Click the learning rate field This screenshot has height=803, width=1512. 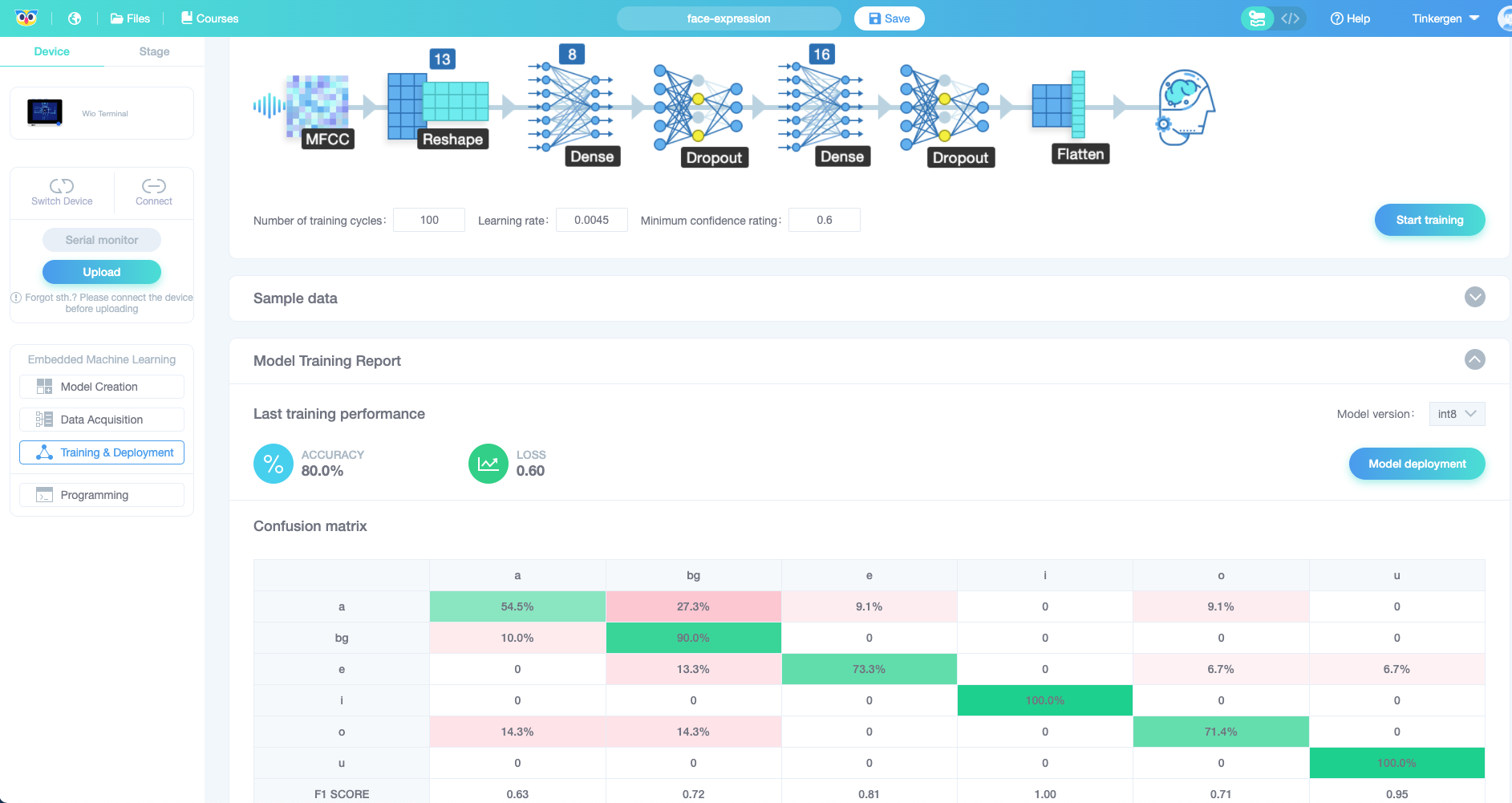pos(592,220)
